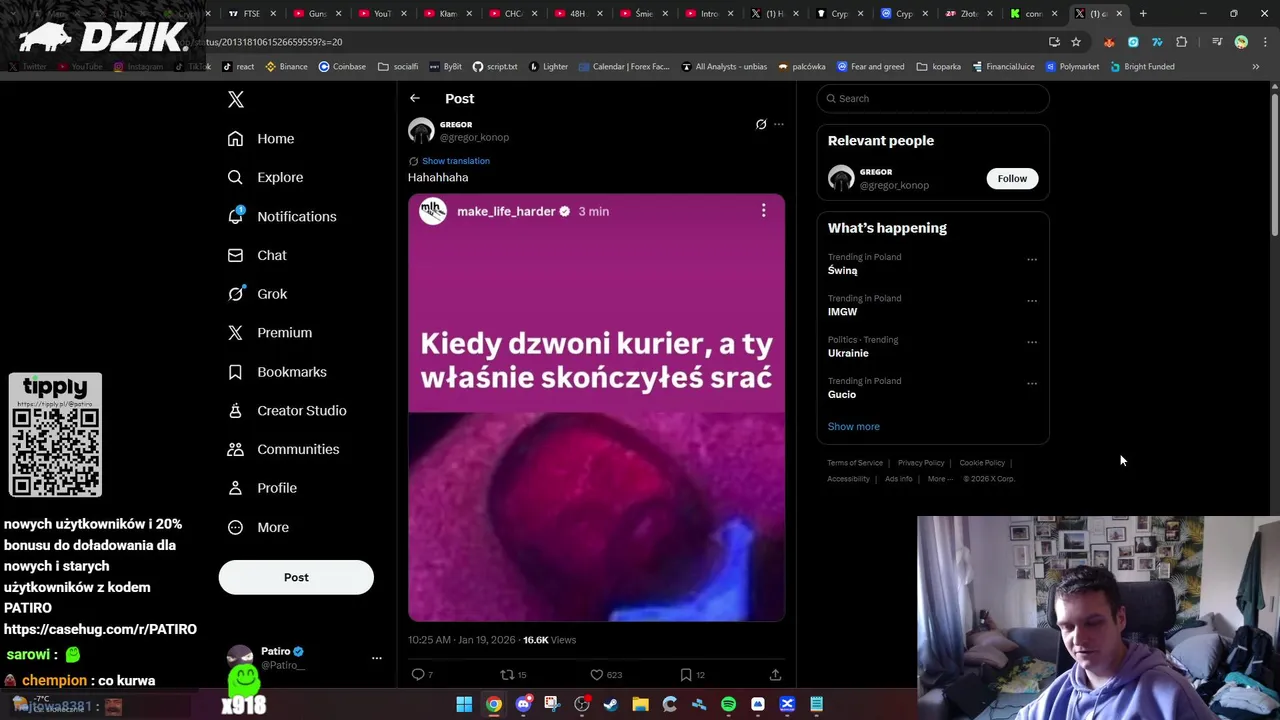
Task: Go to Explore in the sidebar
Action: (x=265, y=177)
